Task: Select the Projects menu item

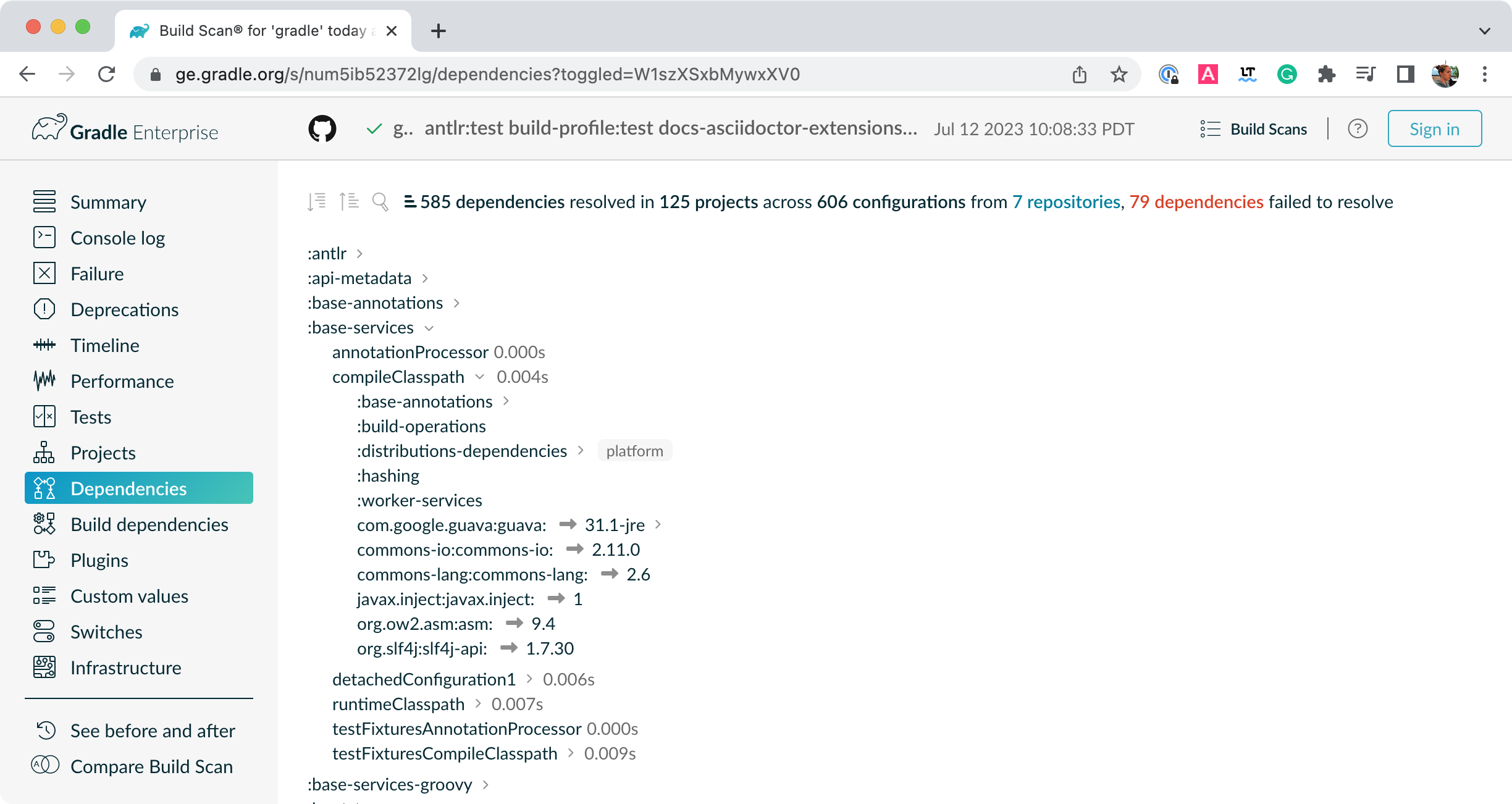Action: (x=102, y=452)
